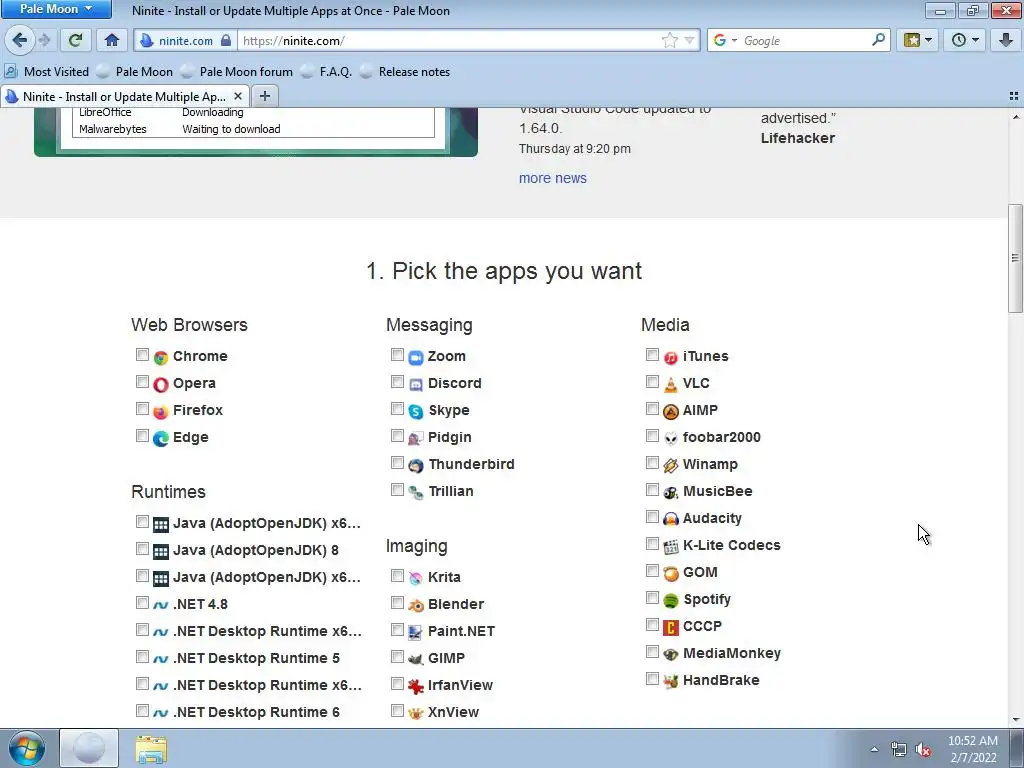Screen dimensions: 1024x768
Task: Click the iTunes app icon
Action: click(671, 357)
